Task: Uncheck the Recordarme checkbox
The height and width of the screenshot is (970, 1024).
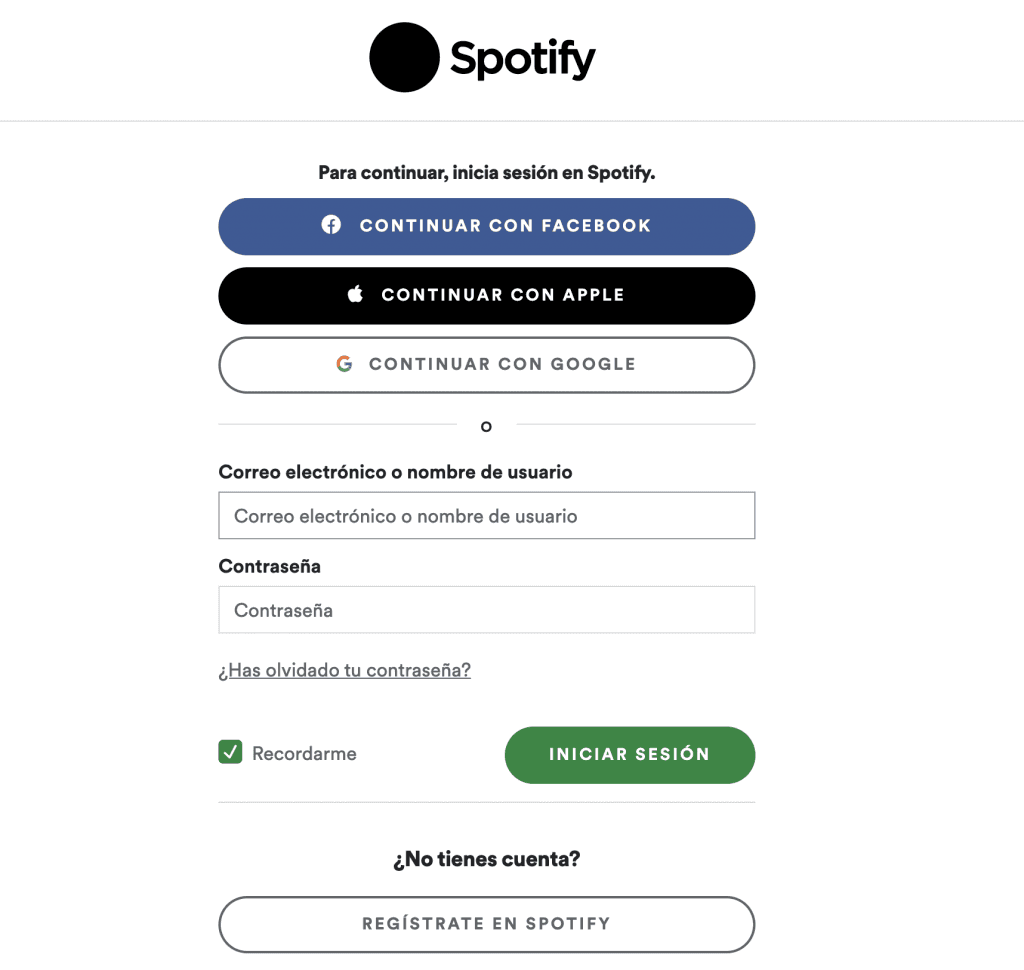Action: coord(231,752)
